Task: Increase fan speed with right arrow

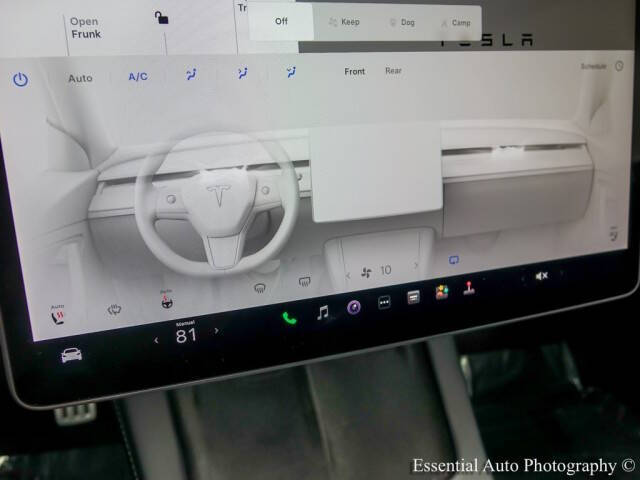Action: pos(416,265)
